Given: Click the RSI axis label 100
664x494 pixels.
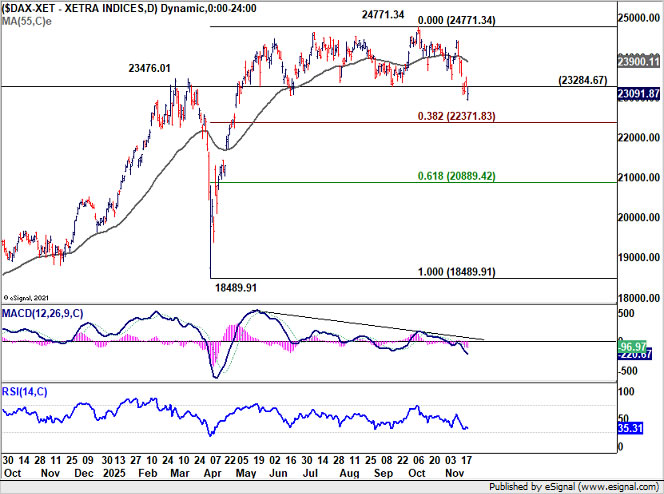Looking at the screenshot, I should [x=626, y=392].
